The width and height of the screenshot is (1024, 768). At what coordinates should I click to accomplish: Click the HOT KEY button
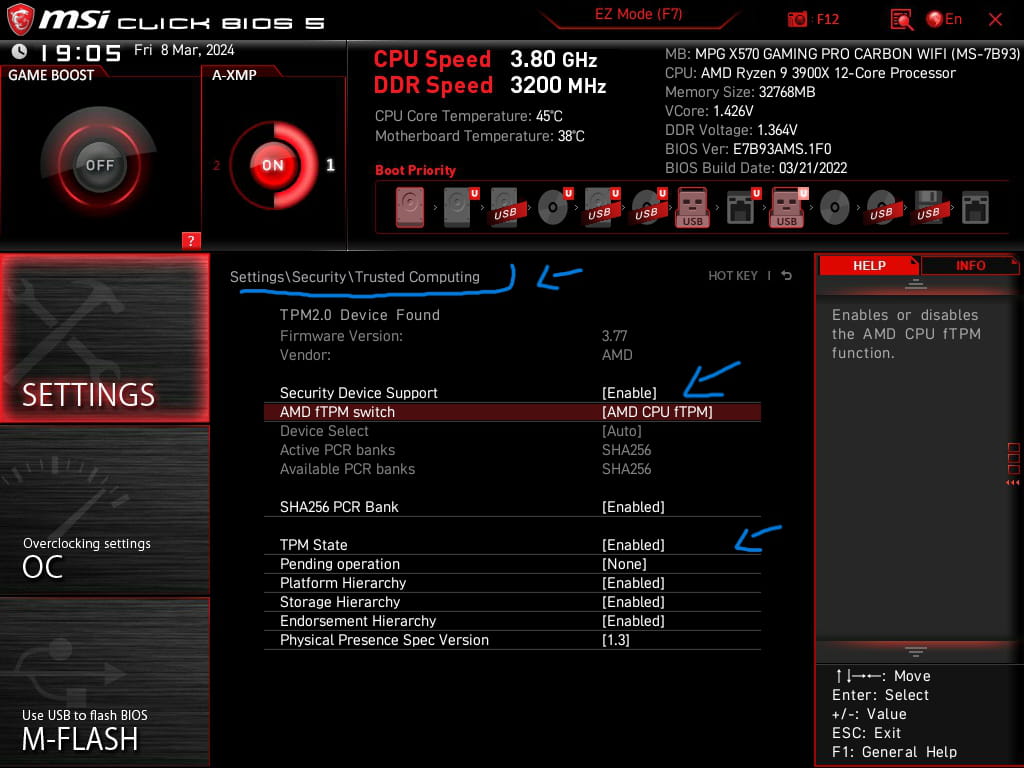[733, 276]
